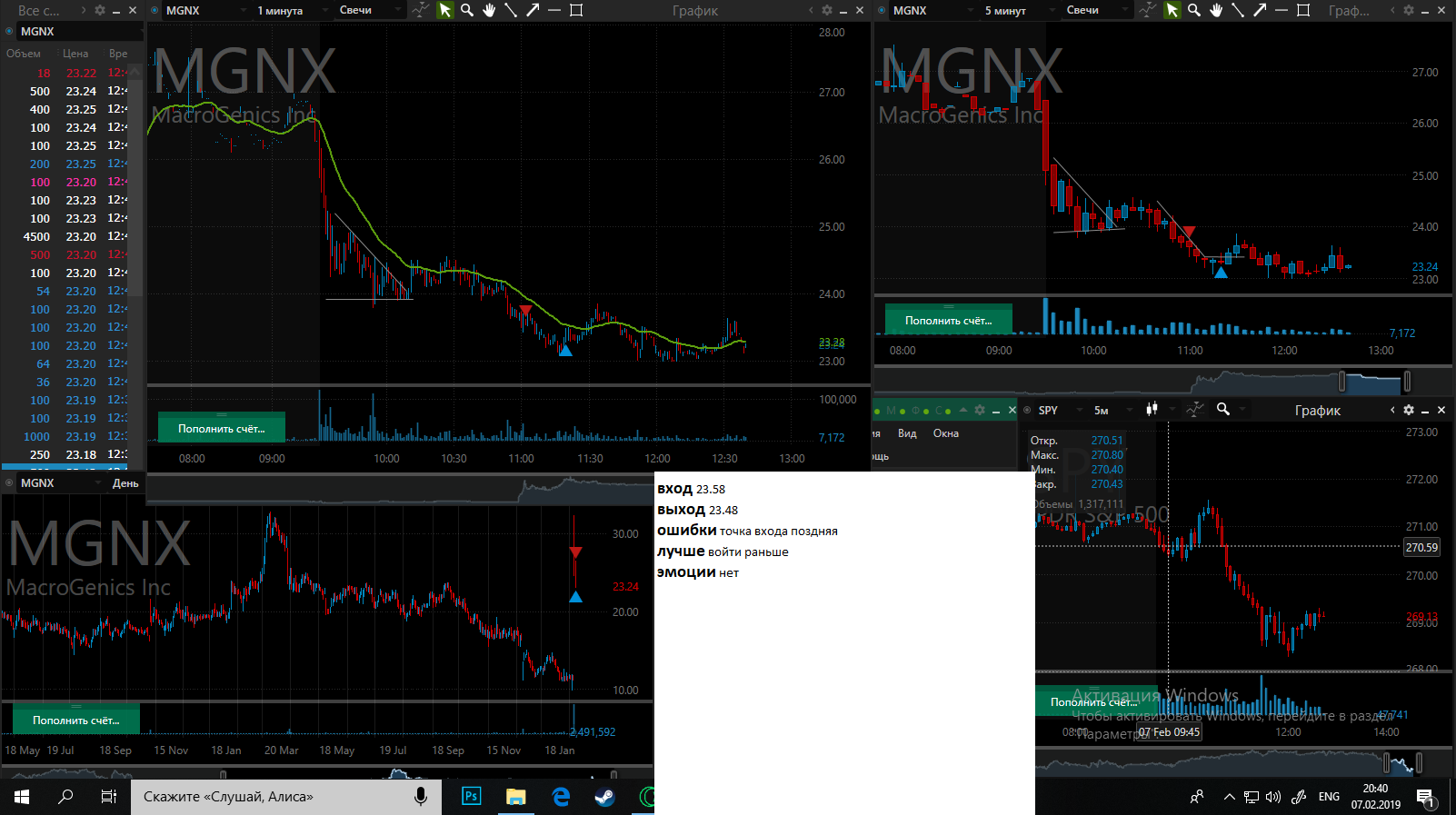Click the Объем column header

[24, 54]
